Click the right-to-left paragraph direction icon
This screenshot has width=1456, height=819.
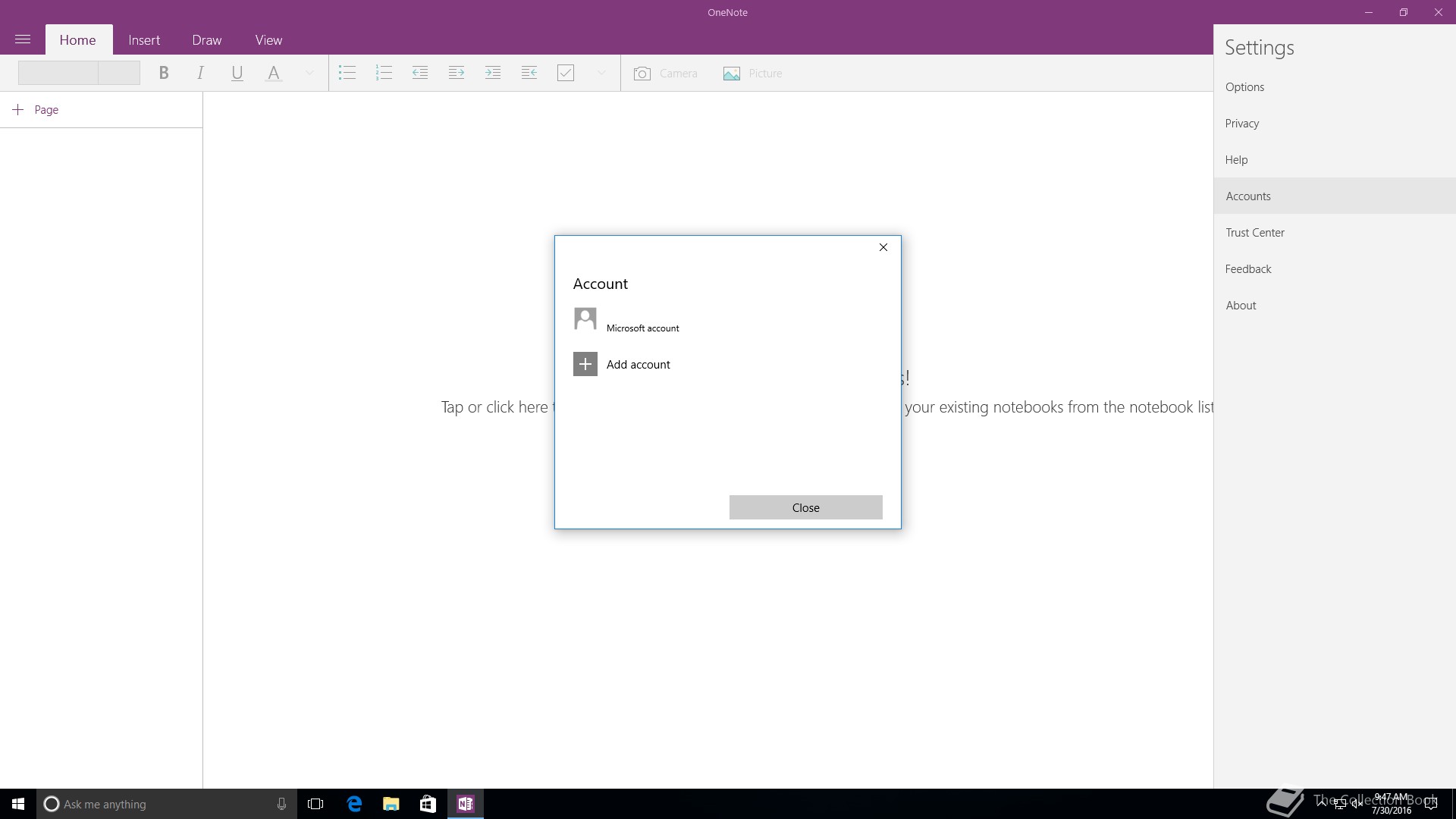point(529,73)
